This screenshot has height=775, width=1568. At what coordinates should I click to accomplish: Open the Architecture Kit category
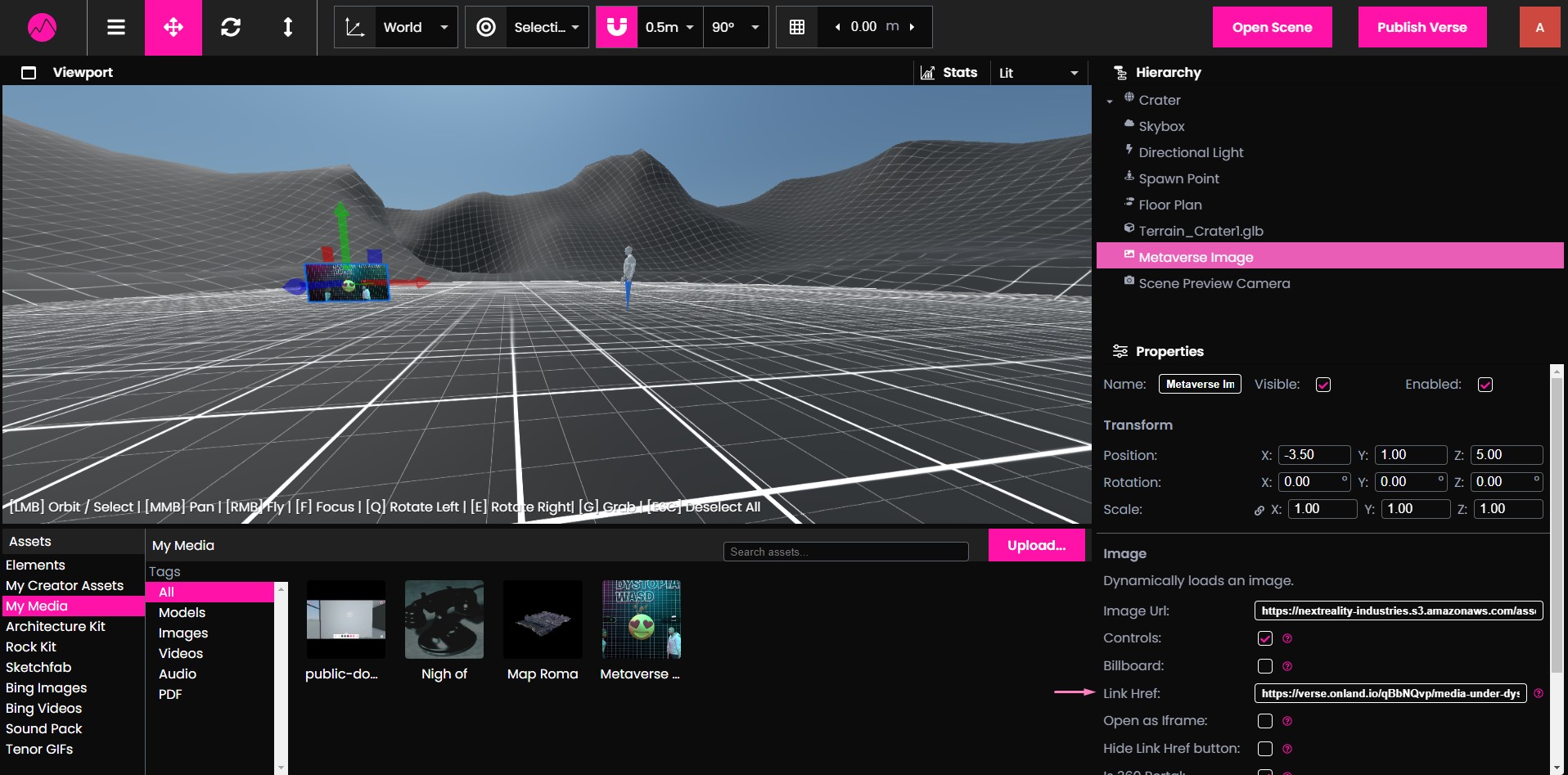(x=56, y=626)
